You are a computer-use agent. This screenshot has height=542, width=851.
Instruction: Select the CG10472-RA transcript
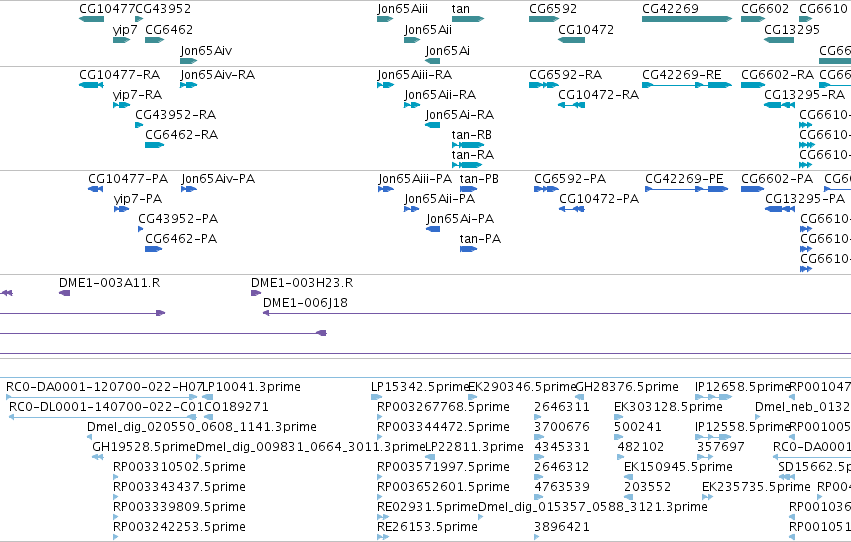click(571, 105)
